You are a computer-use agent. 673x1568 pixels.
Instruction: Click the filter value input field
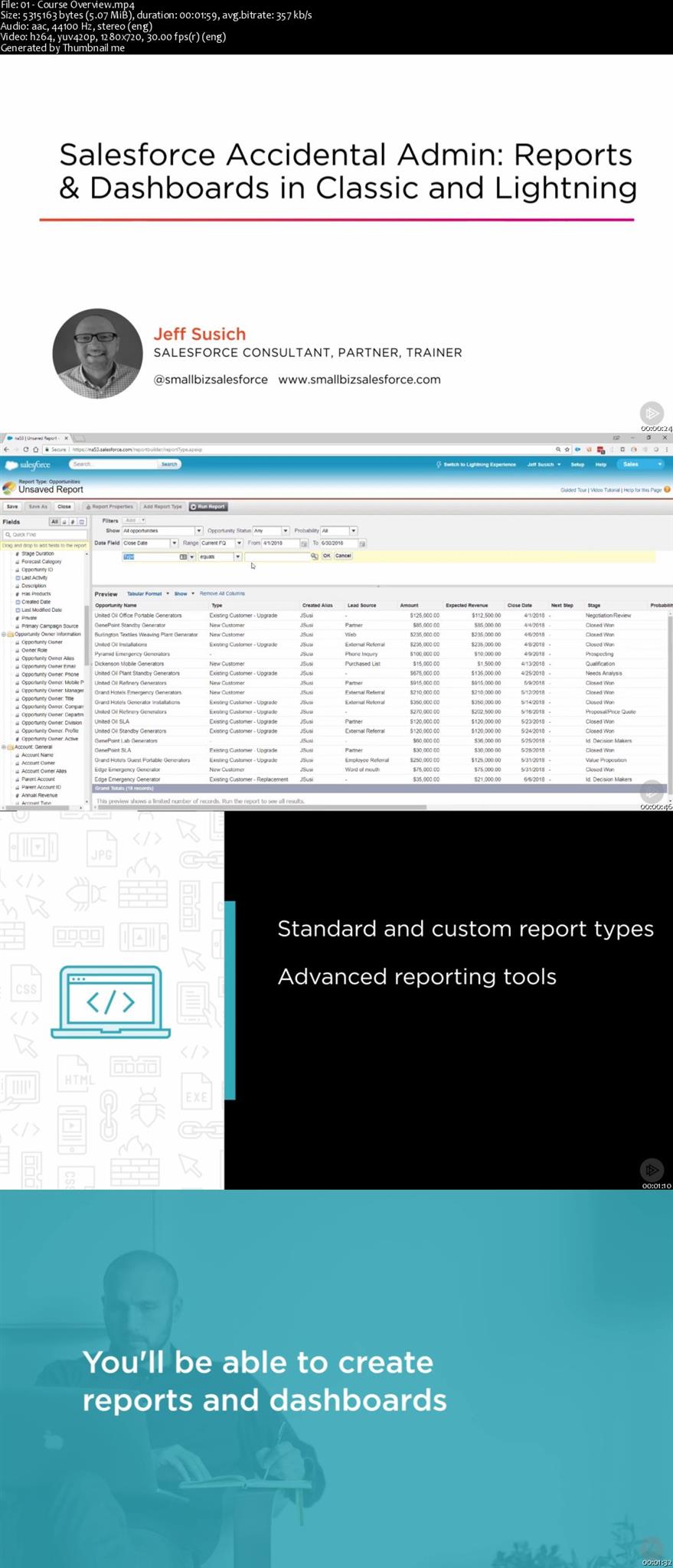point(276,557)
